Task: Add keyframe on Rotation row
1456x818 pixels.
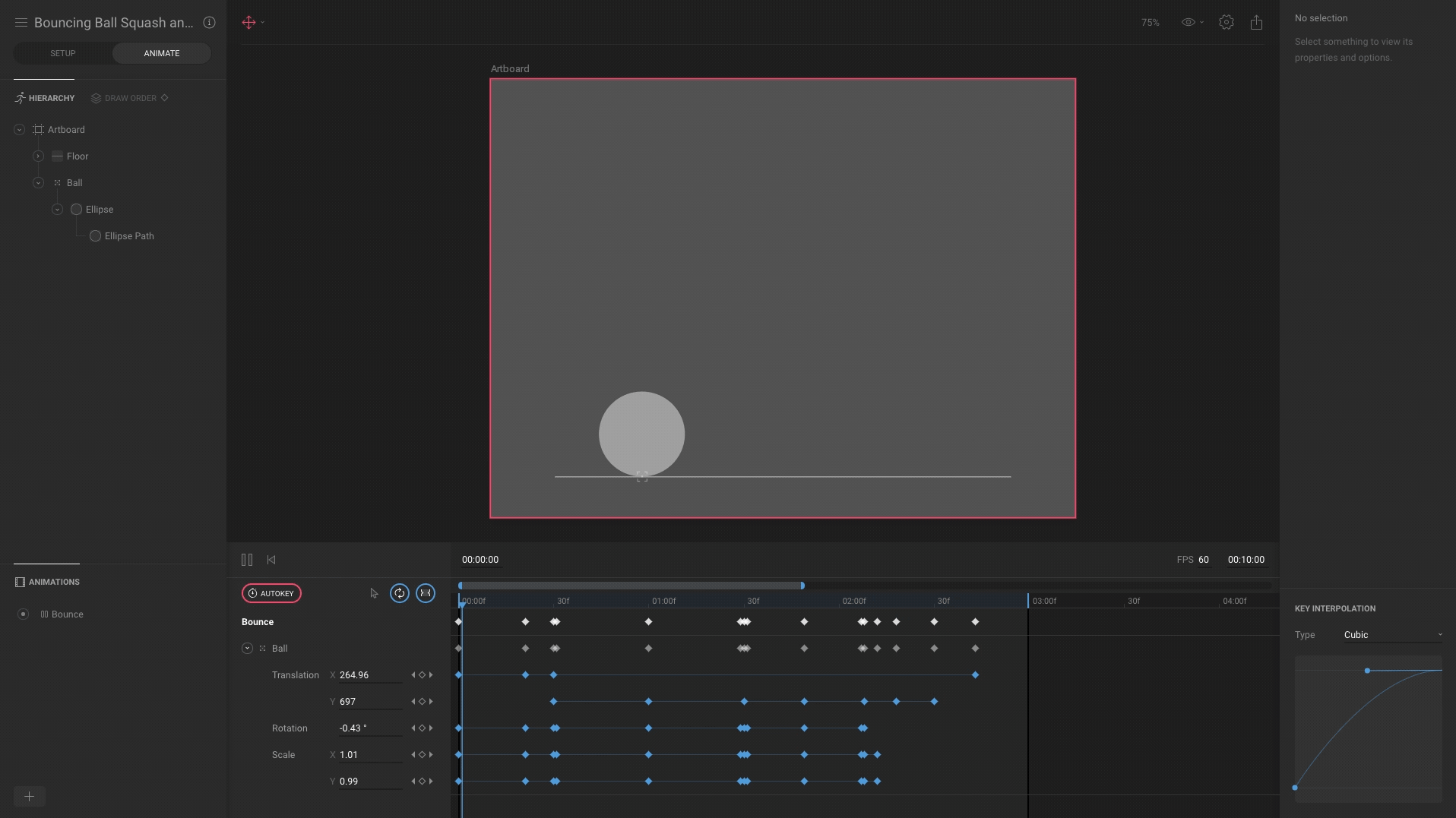Action: (x=422, y=728)
